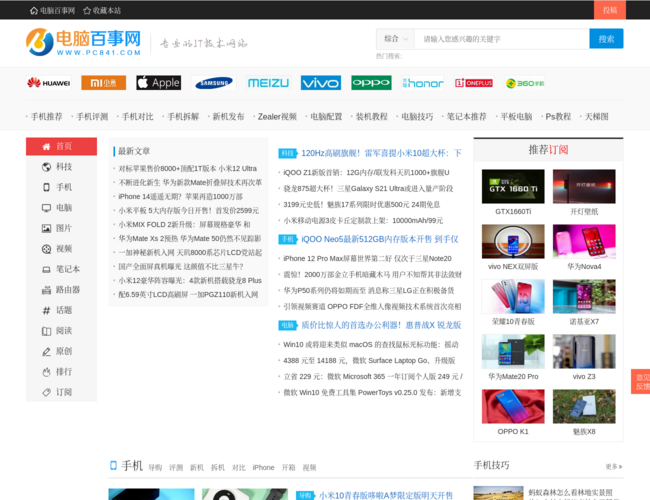Image resolution: width=650 pixels, height=500 pixels.
Task: Select the 视频 film reel icon in sidebar
Action: tap(46, 249)
